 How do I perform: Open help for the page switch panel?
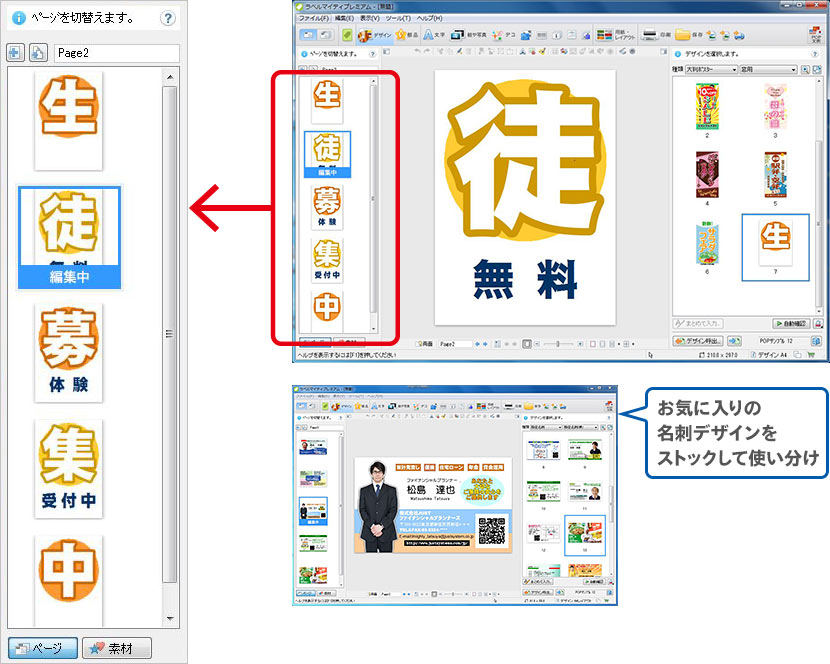tap(167, 18)
